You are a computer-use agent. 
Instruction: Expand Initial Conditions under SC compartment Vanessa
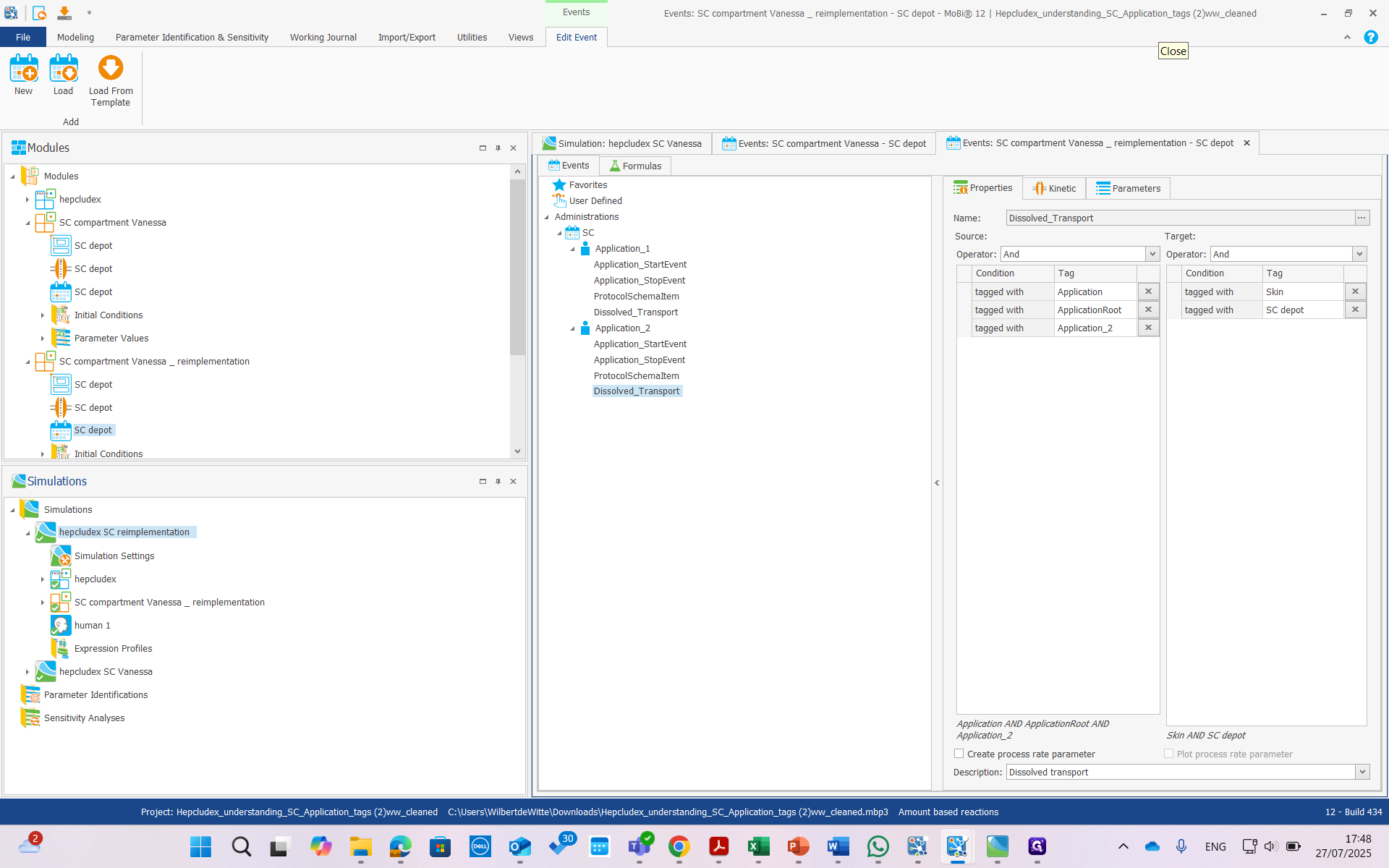(x=43, y=315)
